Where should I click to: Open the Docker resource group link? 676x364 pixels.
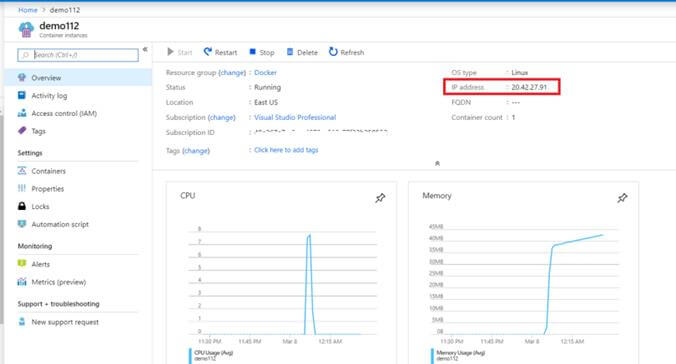(266, 72)
